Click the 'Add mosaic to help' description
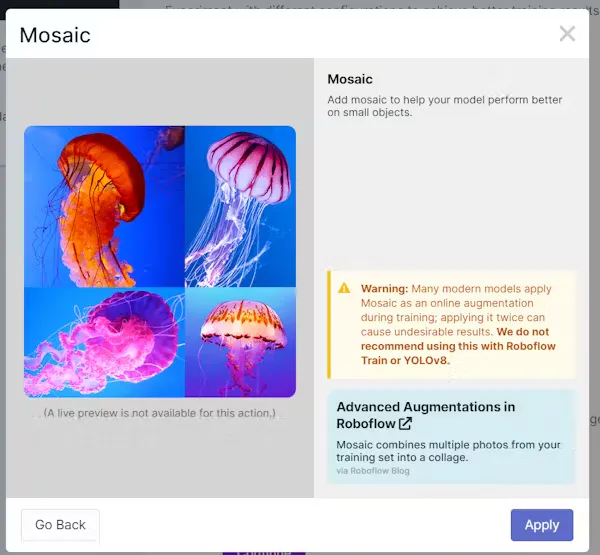Viewport: 600px width, 555px height. tap(445, 106)
